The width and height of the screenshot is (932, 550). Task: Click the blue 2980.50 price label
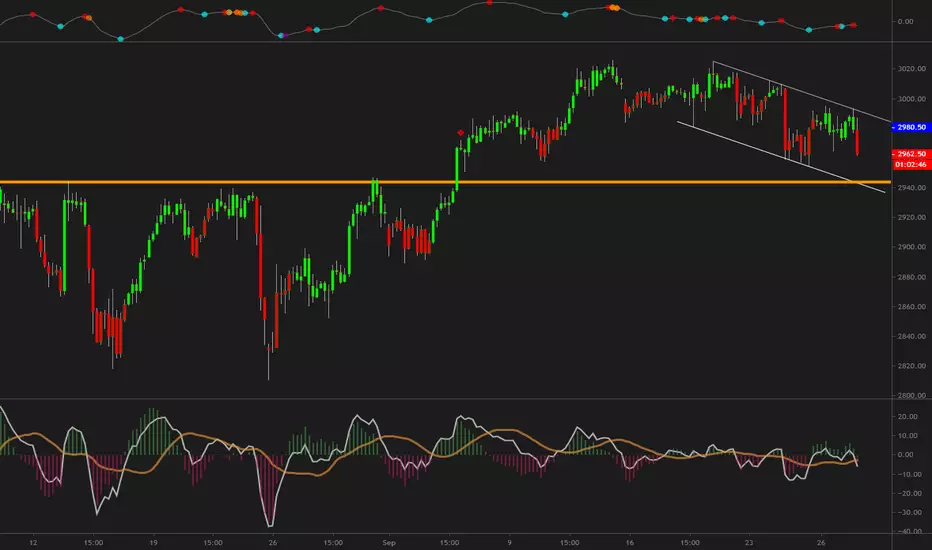pyautogui.click(x=912, y=127)
